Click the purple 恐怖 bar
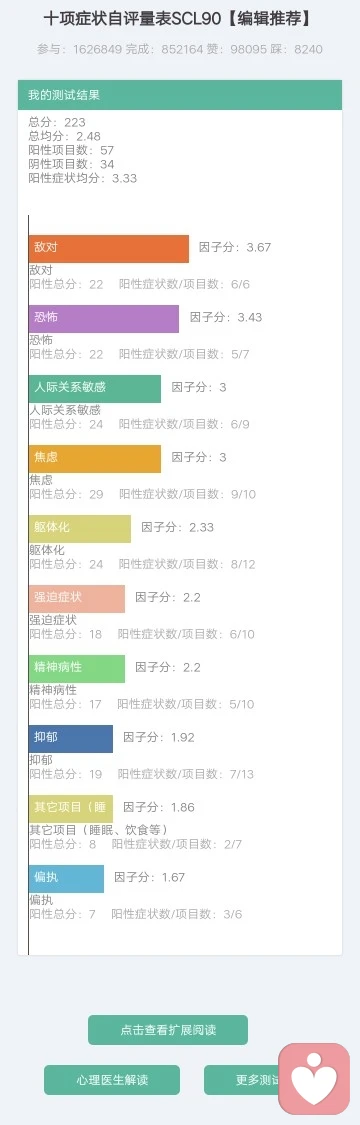The width and height of the screenshot is (360, 1125). click(x=104, y=318)
